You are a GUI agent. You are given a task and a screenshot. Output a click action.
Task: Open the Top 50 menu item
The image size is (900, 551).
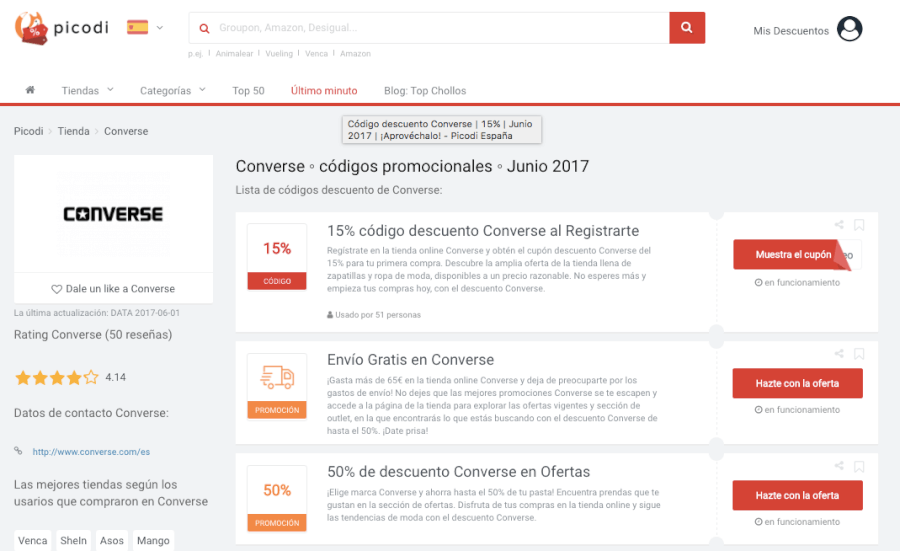pyautogui.click(x=248, y=91)
